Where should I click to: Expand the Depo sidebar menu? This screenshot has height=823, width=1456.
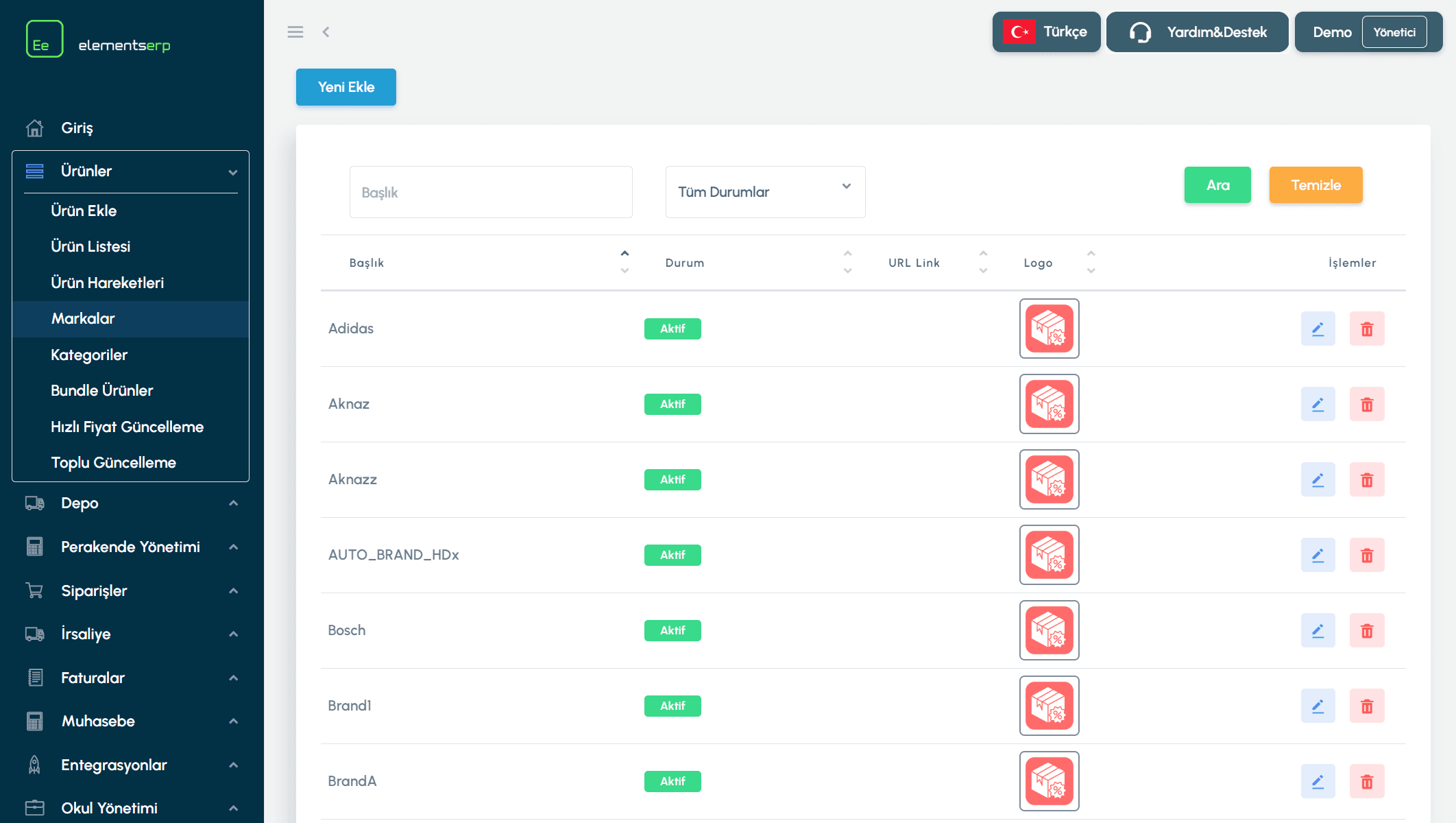[130, 503]
